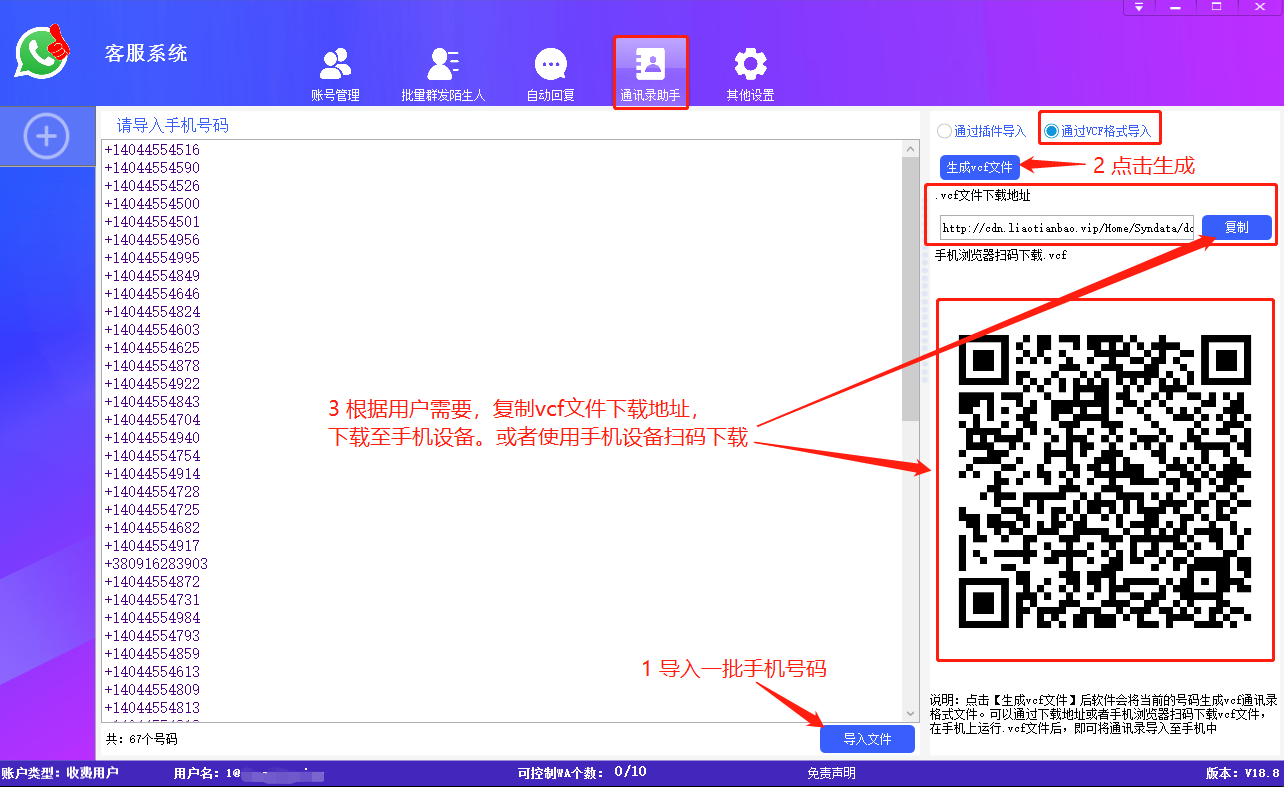The width and height of the screenshot is (1284, 787).
Task: Click phone number +14044554914
Action: [x=152, y=474]
